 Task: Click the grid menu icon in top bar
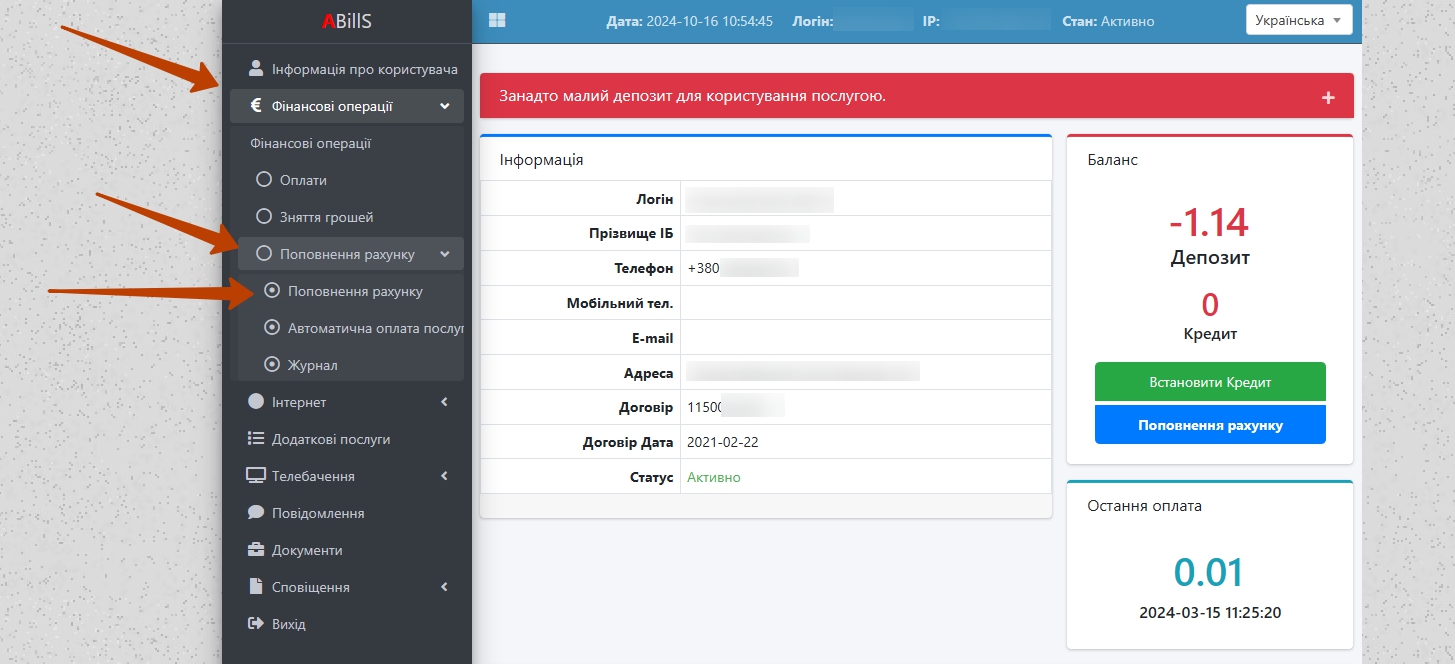[497, 20]
